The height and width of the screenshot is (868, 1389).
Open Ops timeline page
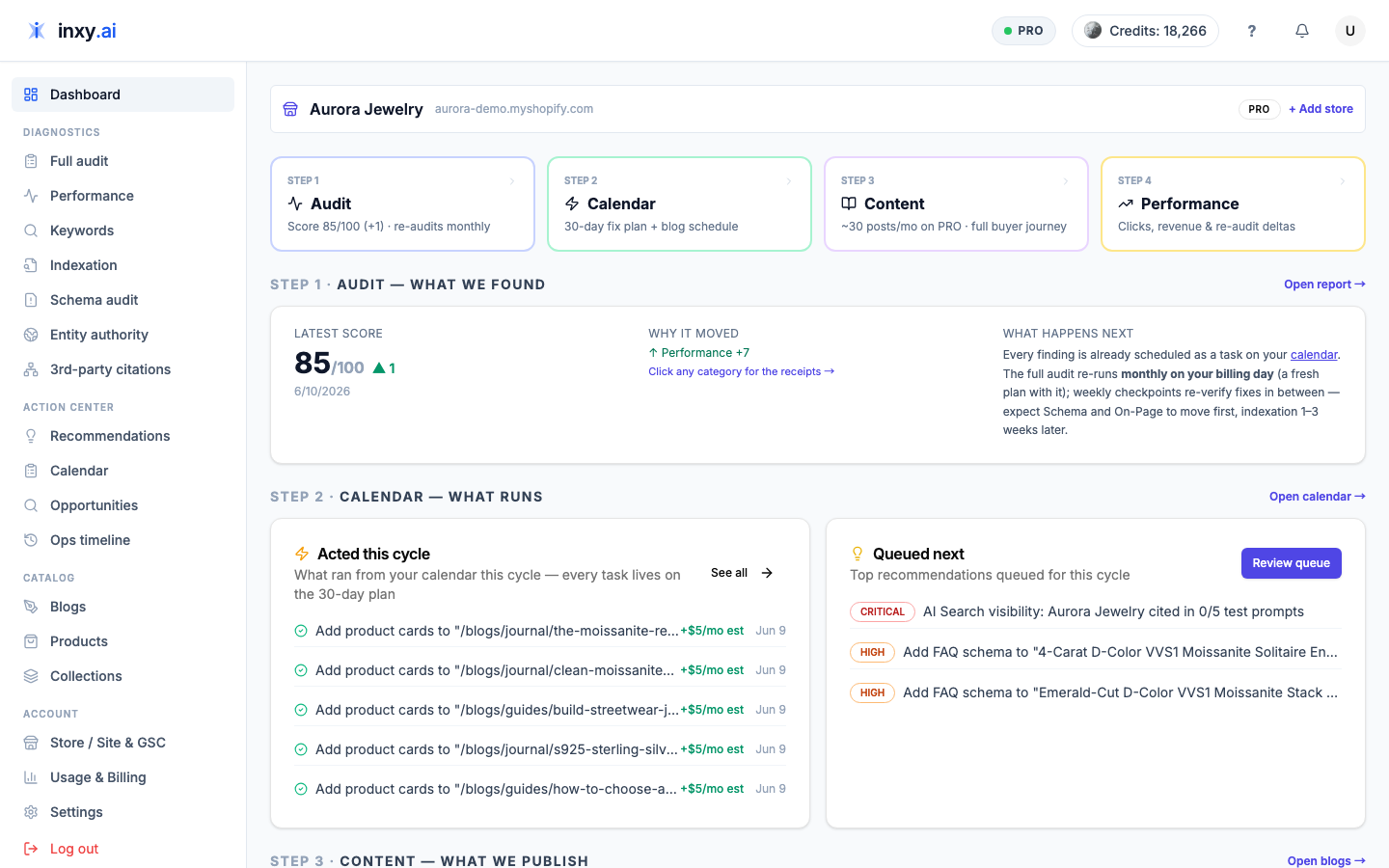[123, 540]
